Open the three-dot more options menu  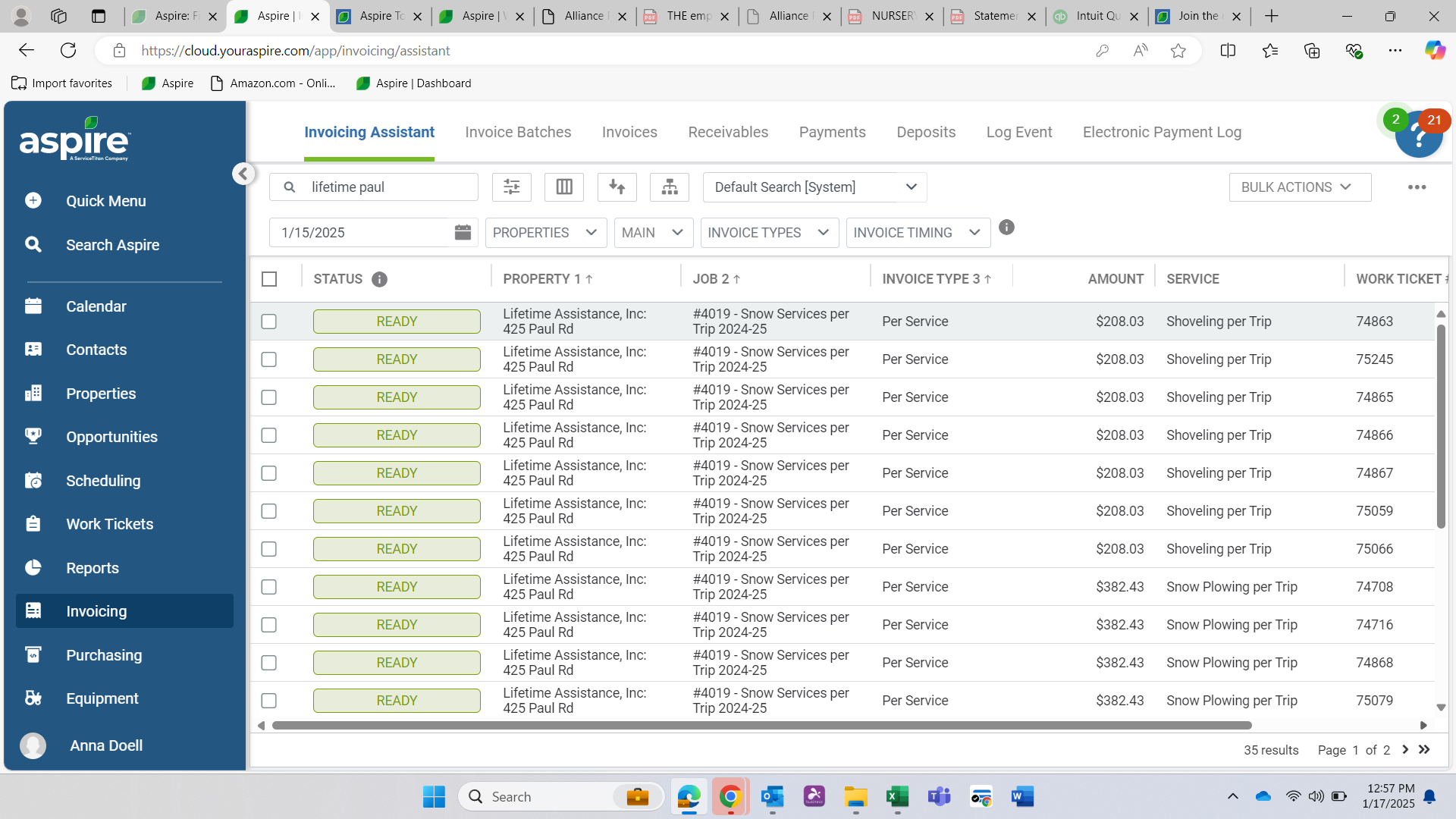point(1417,187)
